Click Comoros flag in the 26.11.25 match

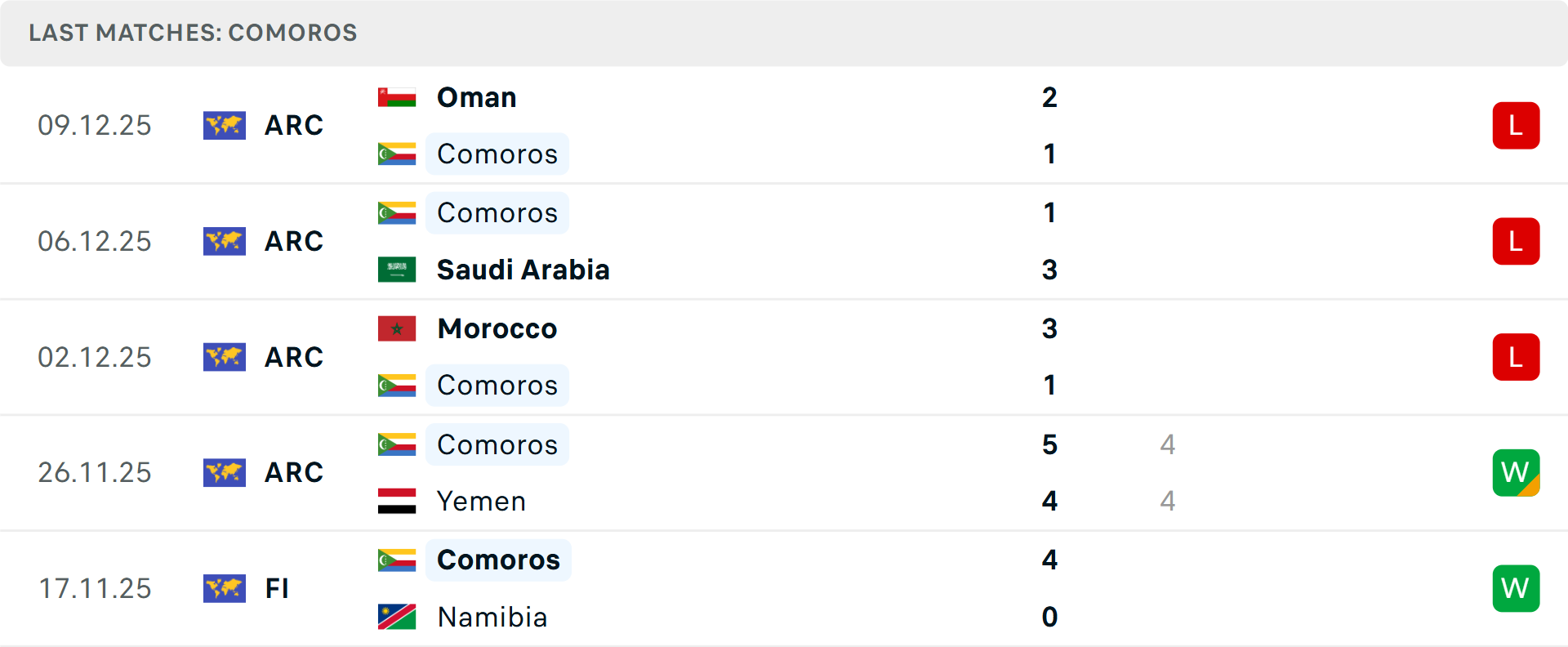click(397, 444)
